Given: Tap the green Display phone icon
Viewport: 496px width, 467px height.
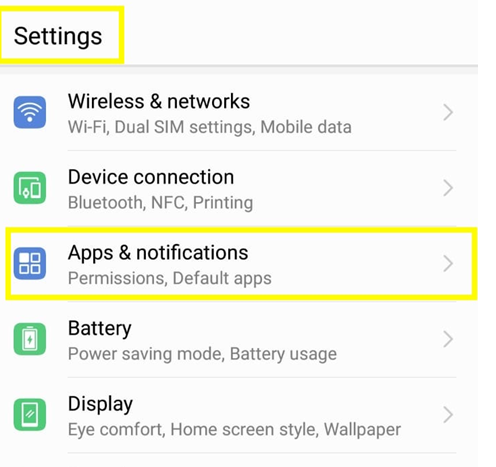Looking at the screenshot, I should 30,415.
